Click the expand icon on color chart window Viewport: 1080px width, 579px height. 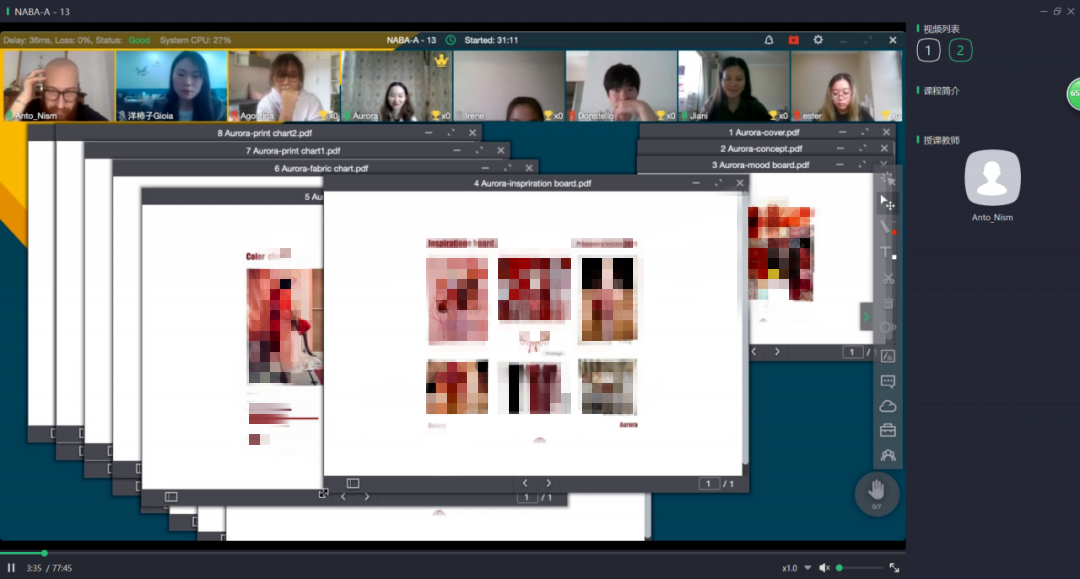coord(323,494)
